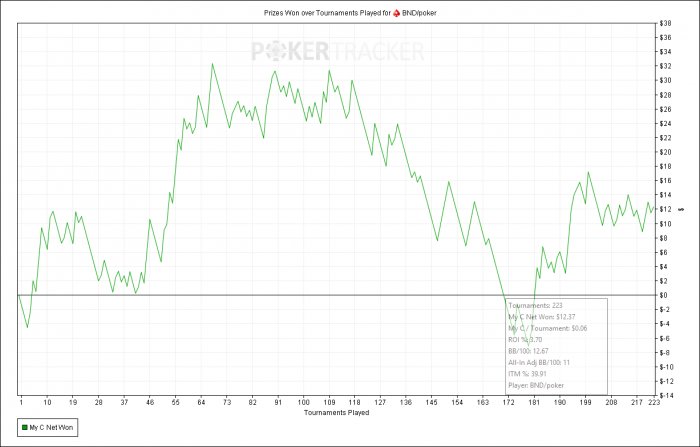The width and height of the screenshot is (700, 447).
Task: Click 'Player: BND/poker' tooltip line
Action: (536, 385)
